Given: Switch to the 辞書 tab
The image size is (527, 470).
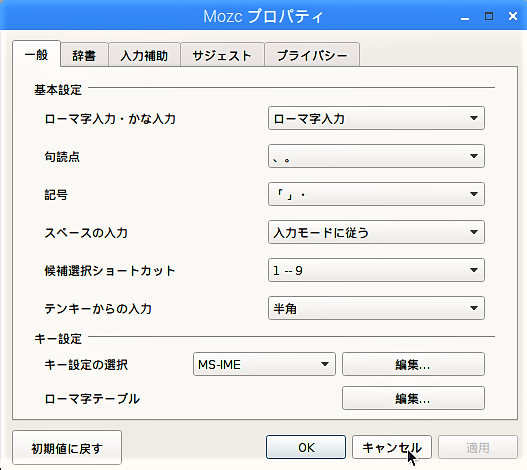Looking at the screenshot, I should point(84,55).
